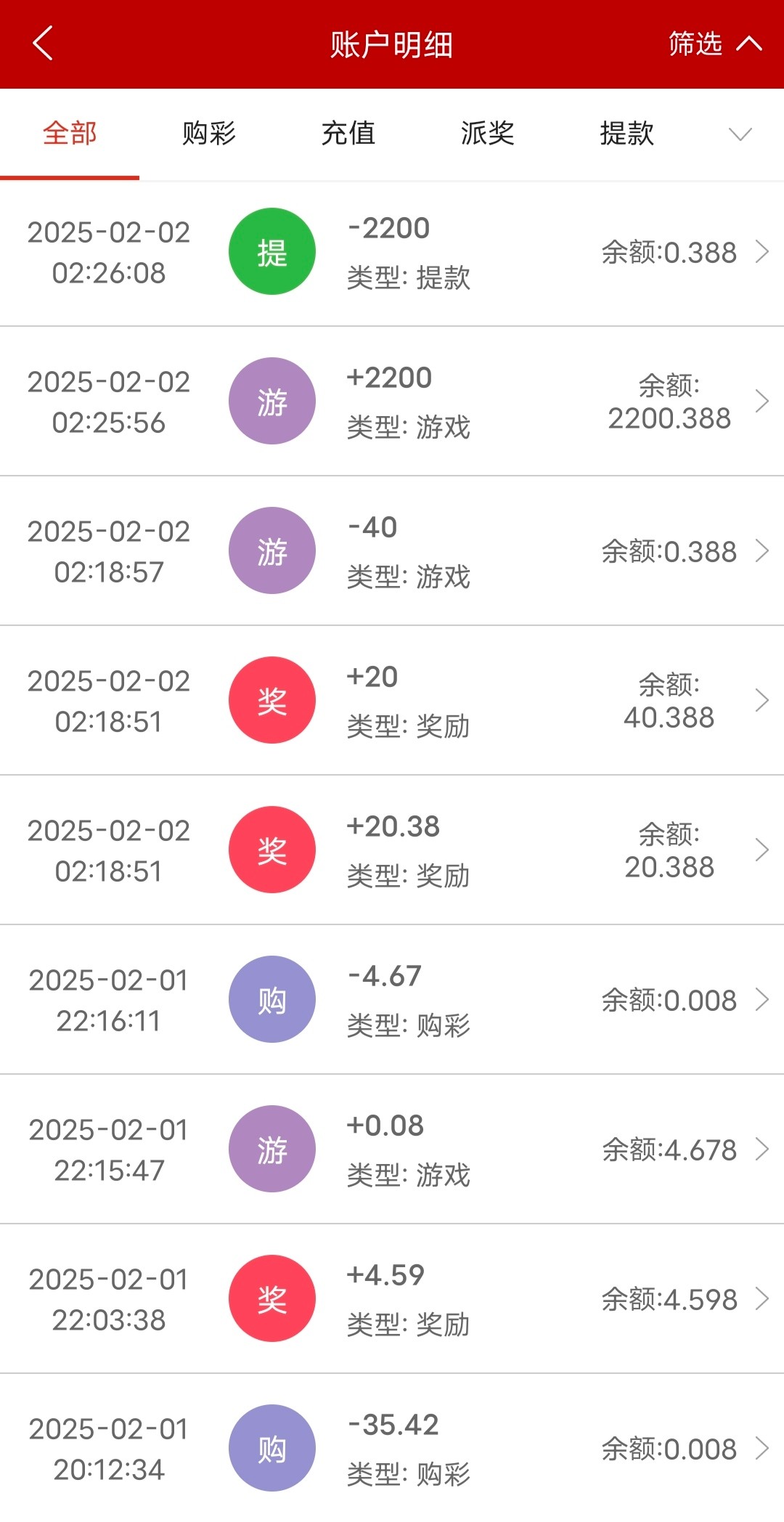
Task: Tap 游 icon for +0.08 game entry
Action: (x=272, y=1149)
